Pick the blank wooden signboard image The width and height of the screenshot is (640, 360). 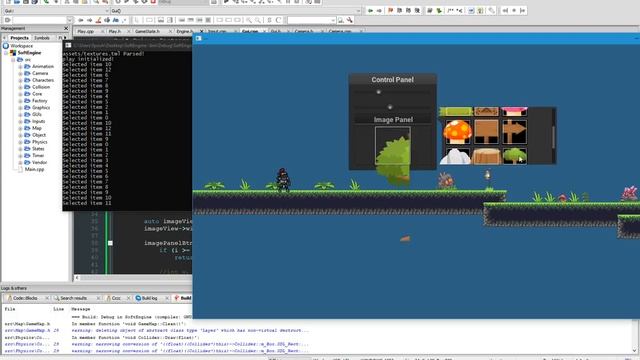tap(486, 131)
